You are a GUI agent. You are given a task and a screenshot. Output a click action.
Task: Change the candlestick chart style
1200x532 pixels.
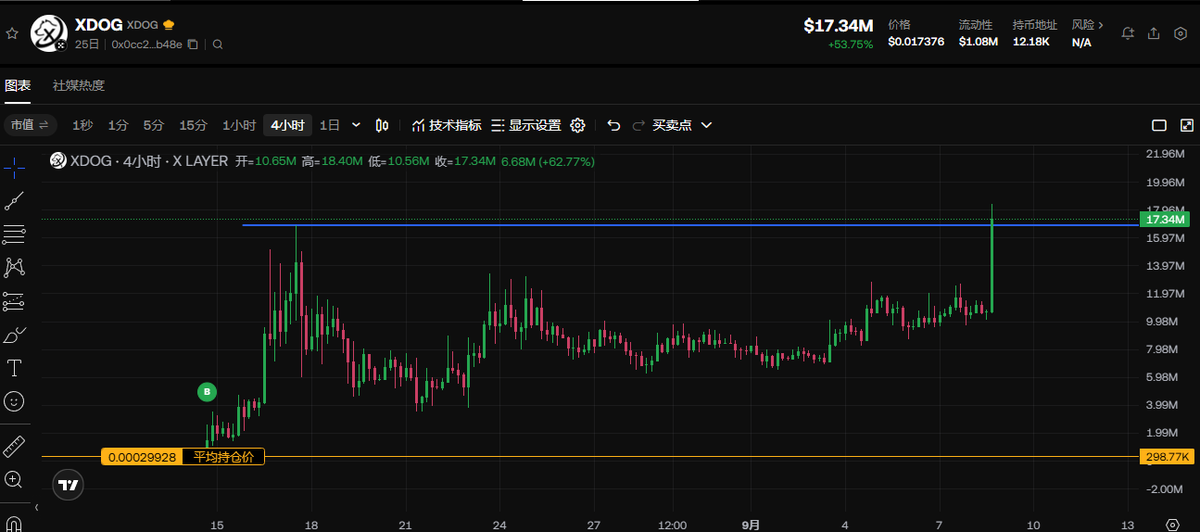coord(382,125)
